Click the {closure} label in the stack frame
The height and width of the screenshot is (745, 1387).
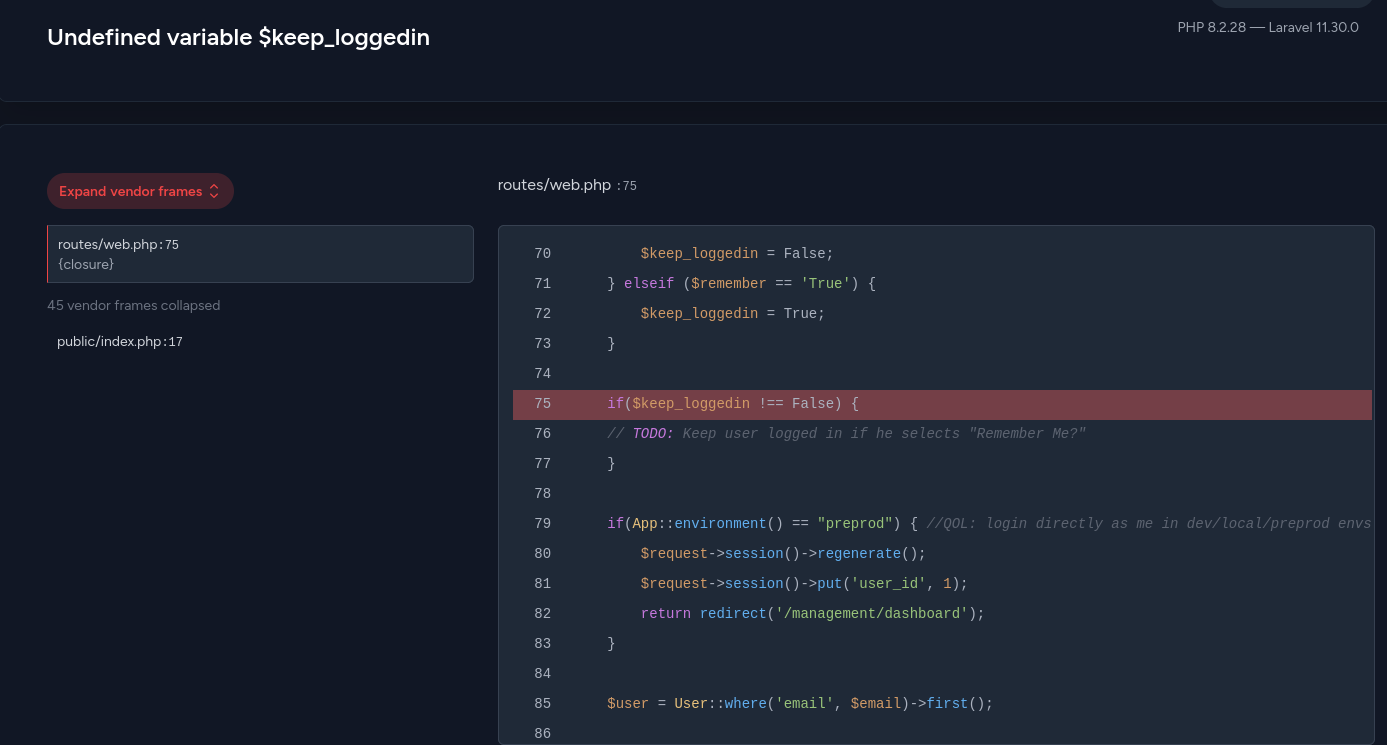click(86, 265)
